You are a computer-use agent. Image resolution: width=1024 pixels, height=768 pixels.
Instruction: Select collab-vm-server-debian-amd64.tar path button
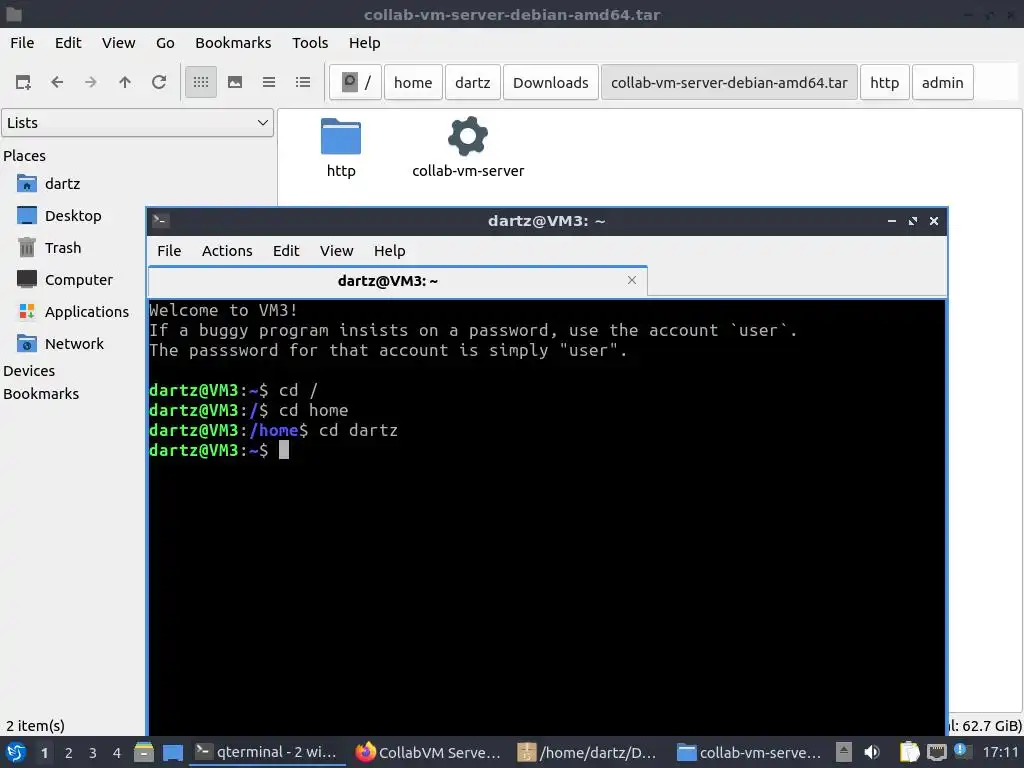click(x=729, y=82)
